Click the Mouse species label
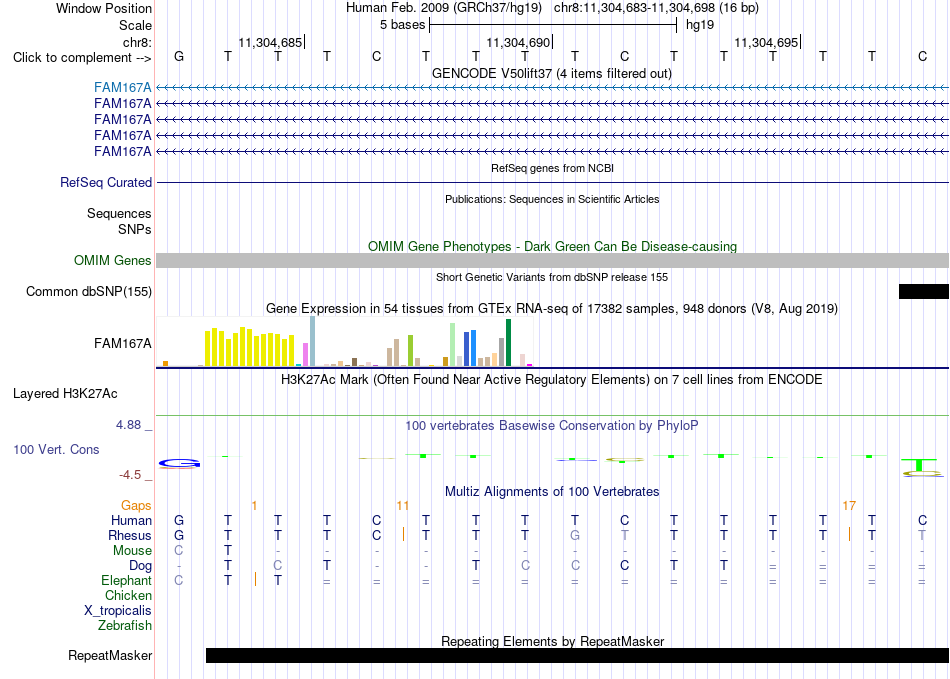Screen dimensions: 950x679 click(132, 551)
